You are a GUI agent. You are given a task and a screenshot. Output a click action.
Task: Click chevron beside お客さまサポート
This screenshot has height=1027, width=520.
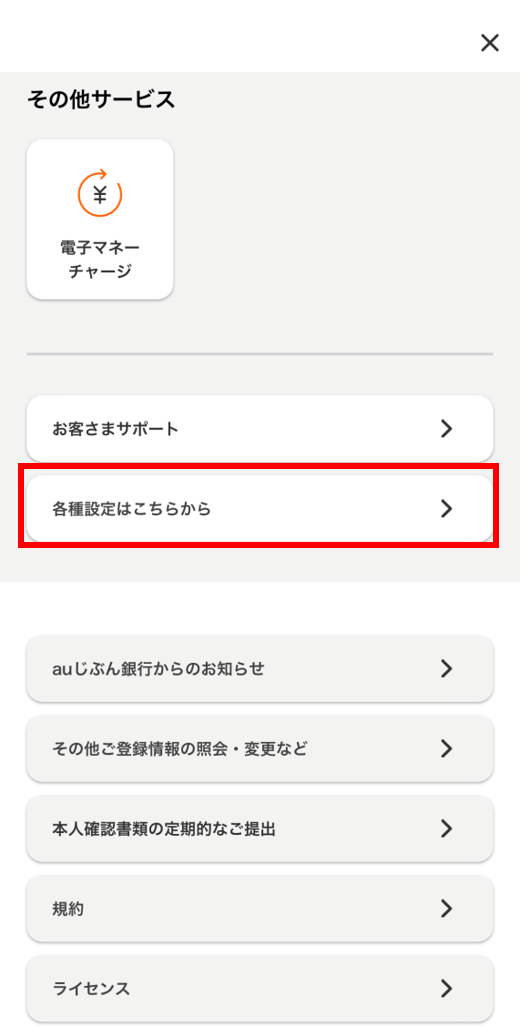pos(447,429)
